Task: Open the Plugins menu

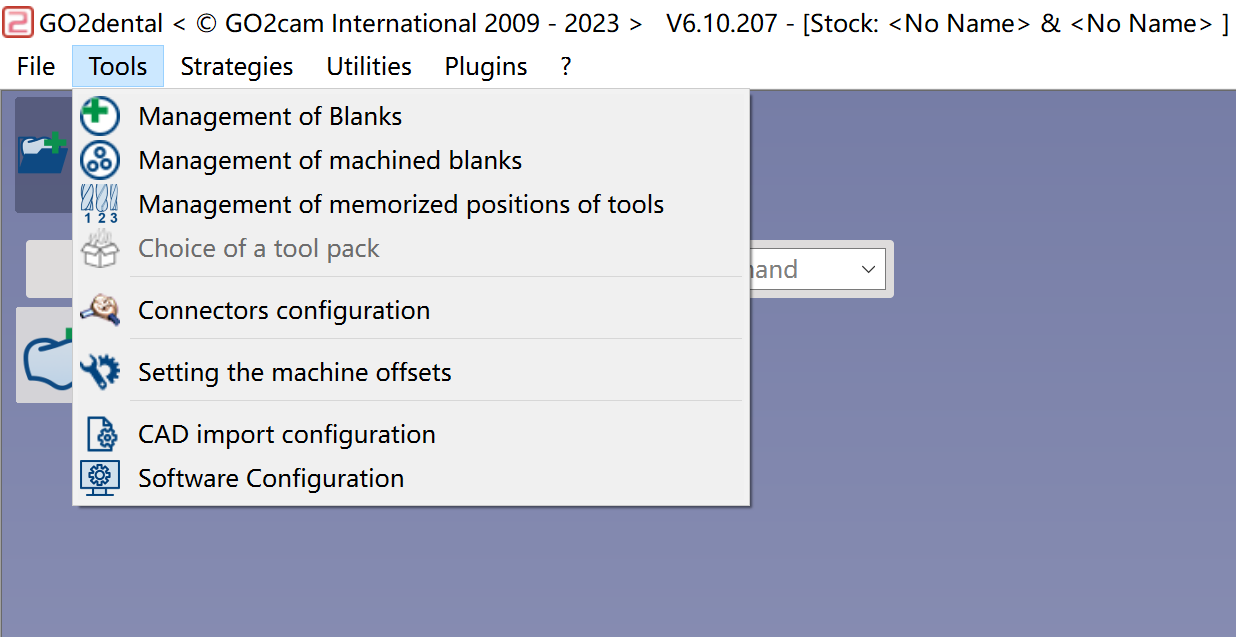Action: coord(486,66)
